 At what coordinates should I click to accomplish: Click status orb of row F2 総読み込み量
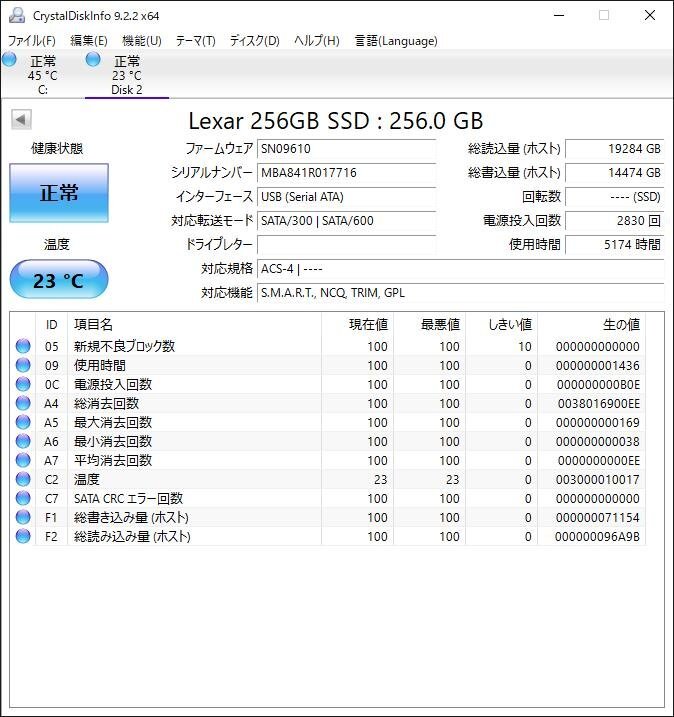pos(23,536)
